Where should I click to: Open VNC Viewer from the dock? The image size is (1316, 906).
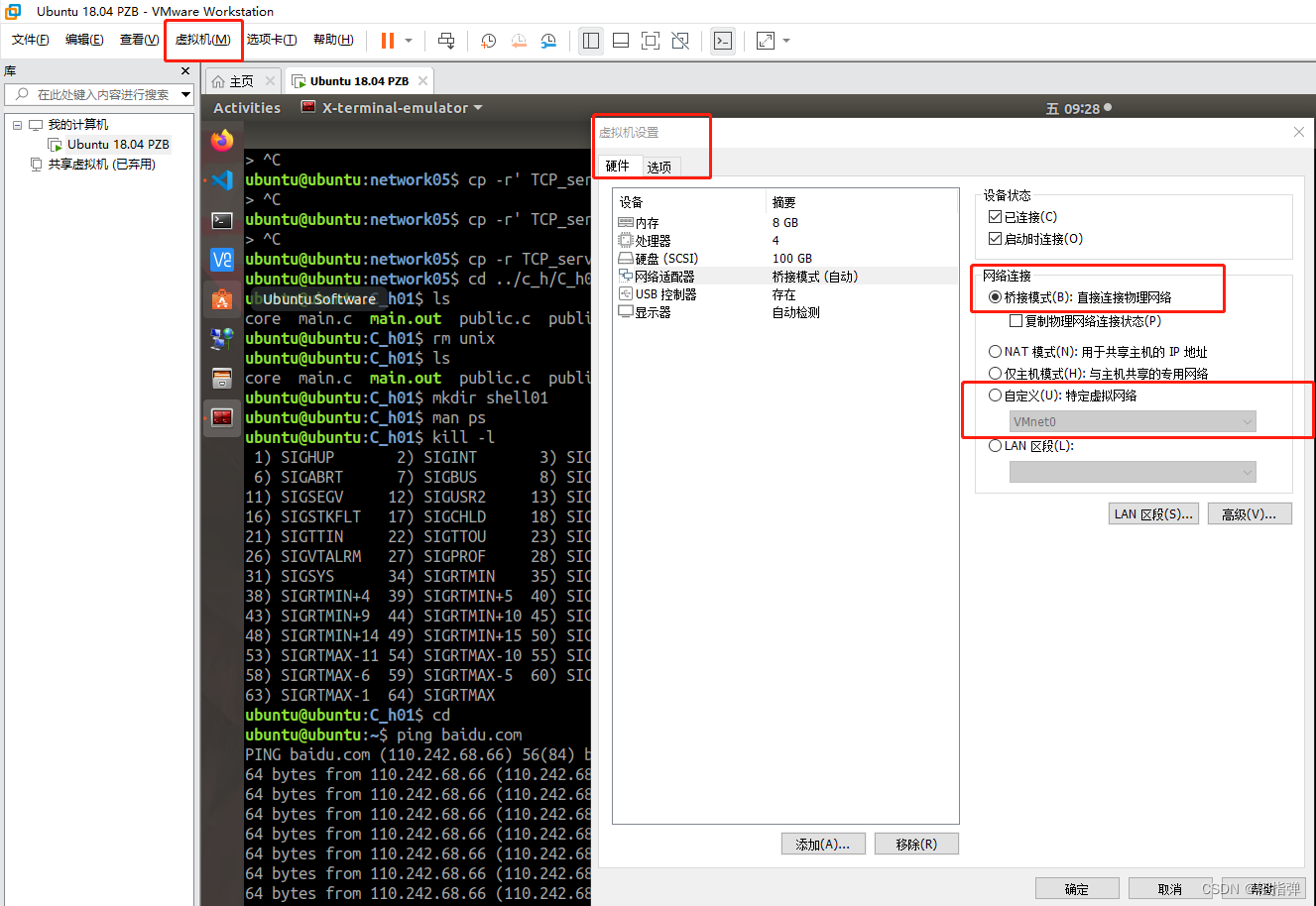pos(222,260)
